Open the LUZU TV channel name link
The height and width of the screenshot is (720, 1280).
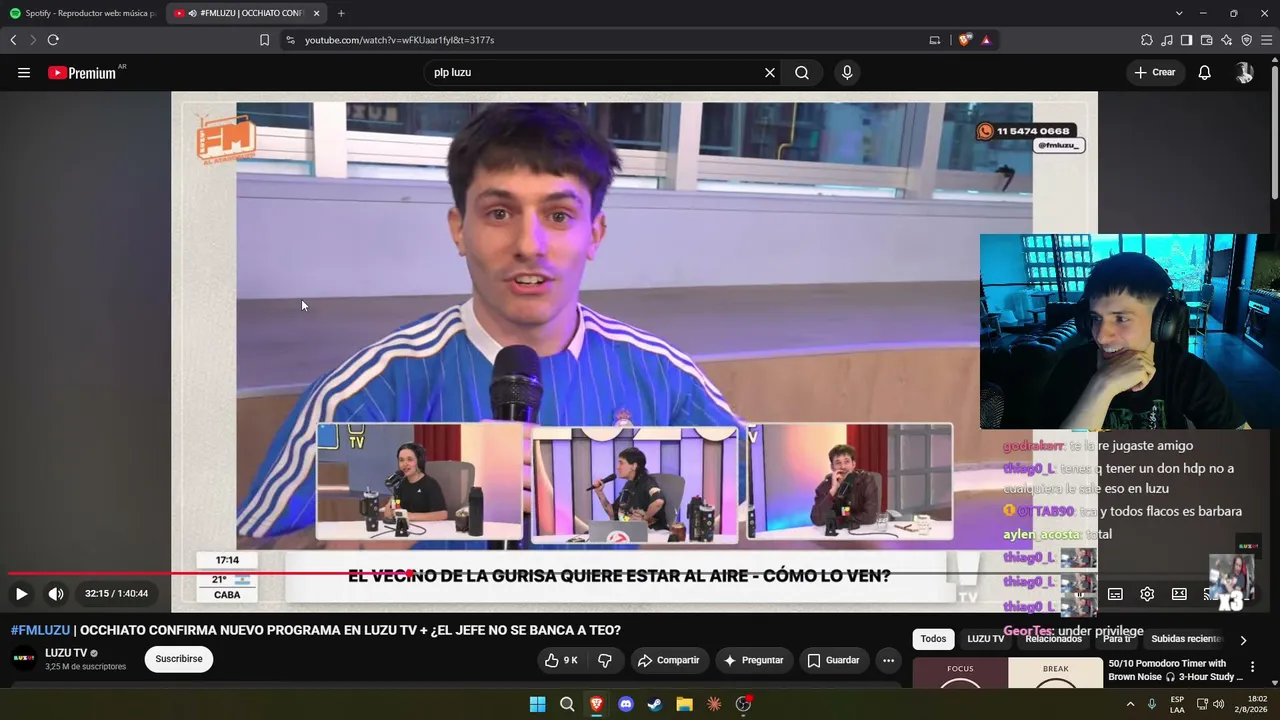(66, 653)
